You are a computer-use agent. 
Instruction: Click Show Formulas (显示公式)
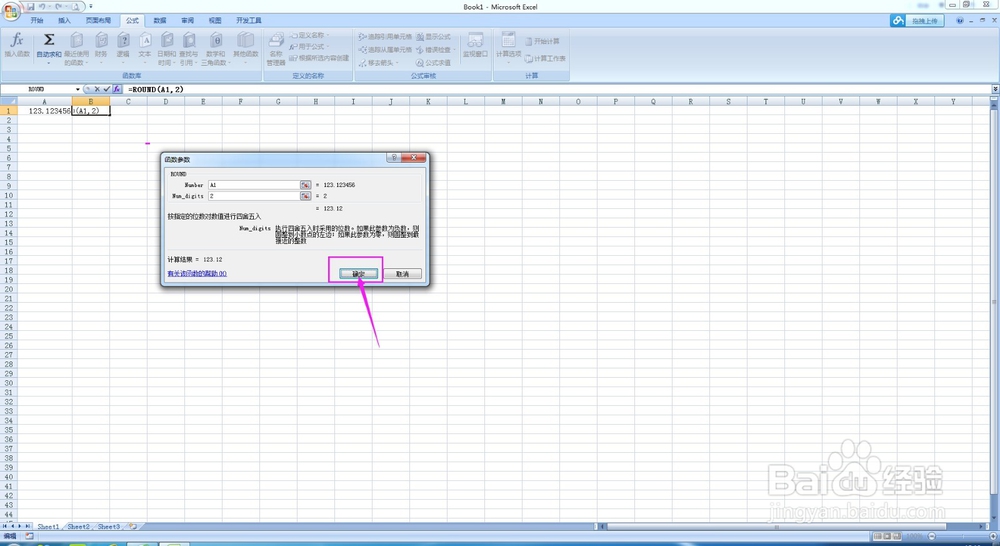click(x=434, y=37)
